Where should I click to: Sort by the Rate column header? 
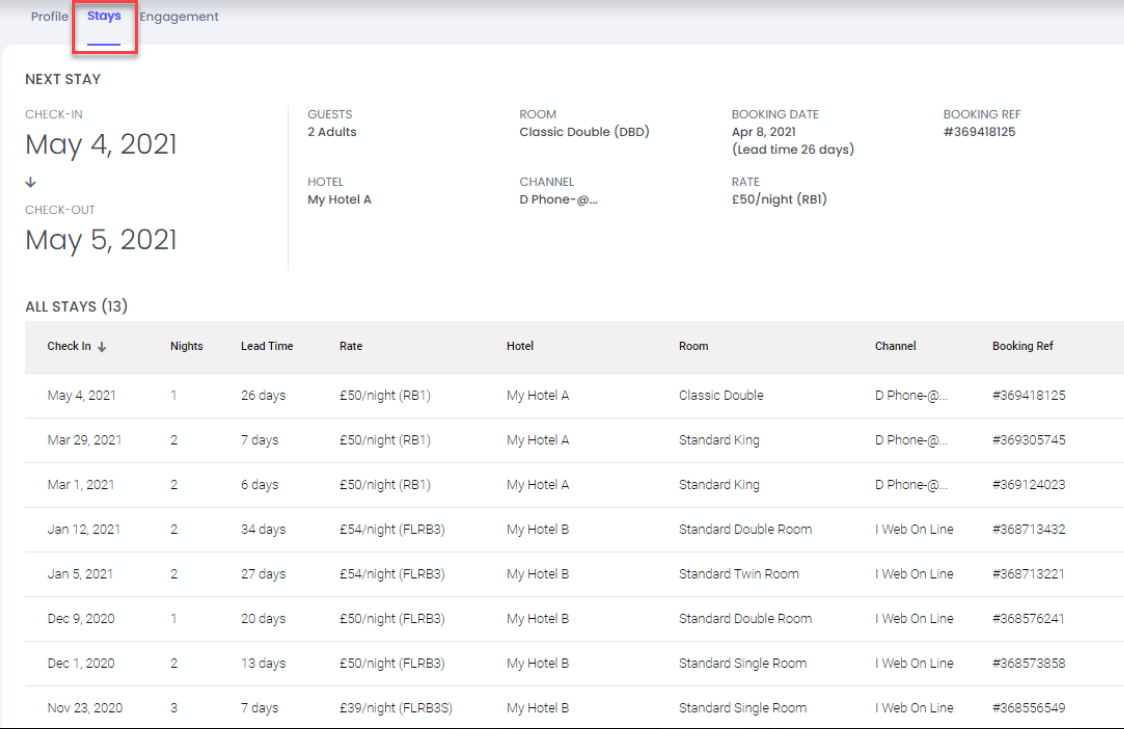point(351,346)
